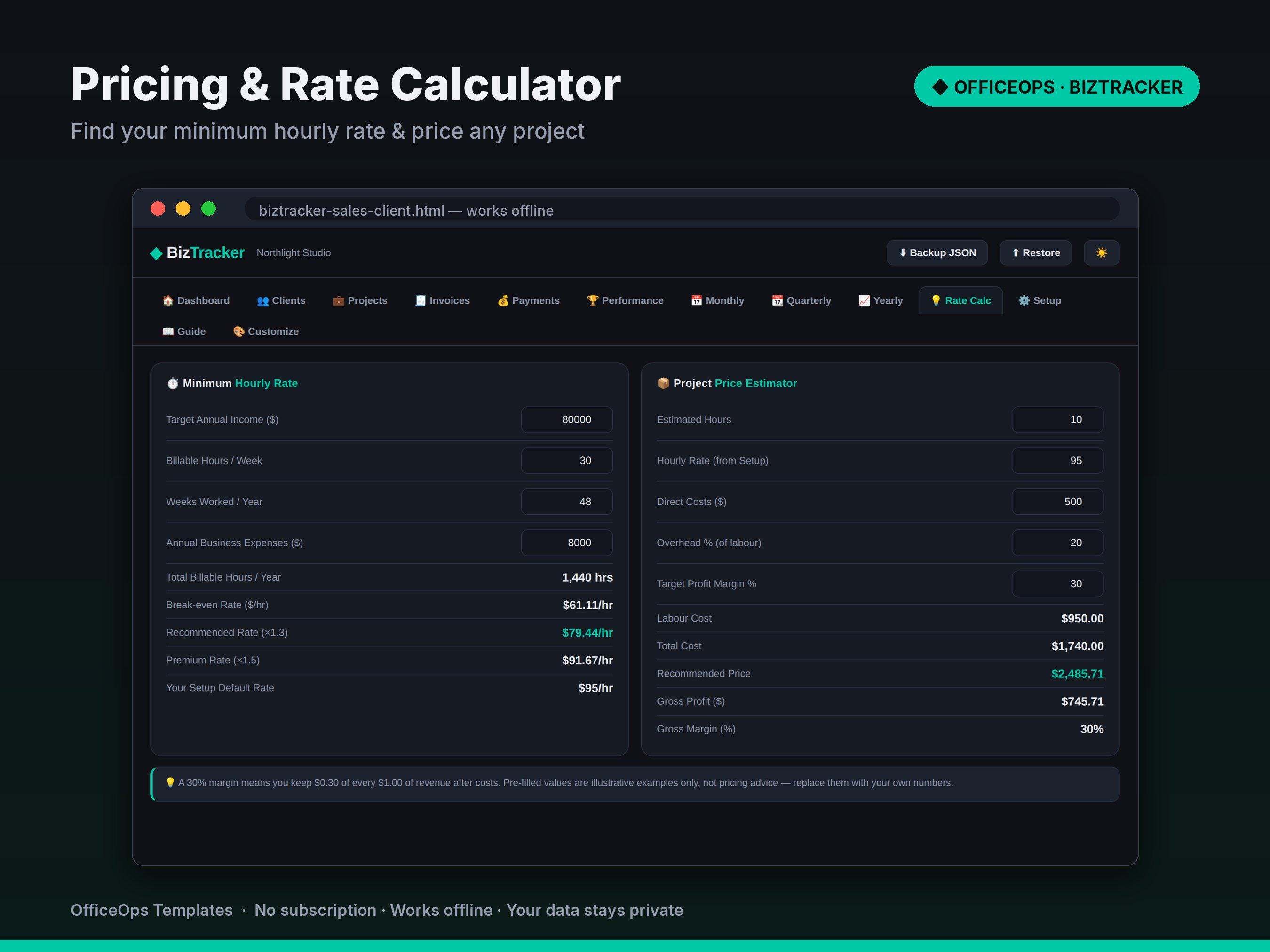This screenshot has width=1270, height=952.
Task: Open the Monthly report tab
Action: pos(717,301)
